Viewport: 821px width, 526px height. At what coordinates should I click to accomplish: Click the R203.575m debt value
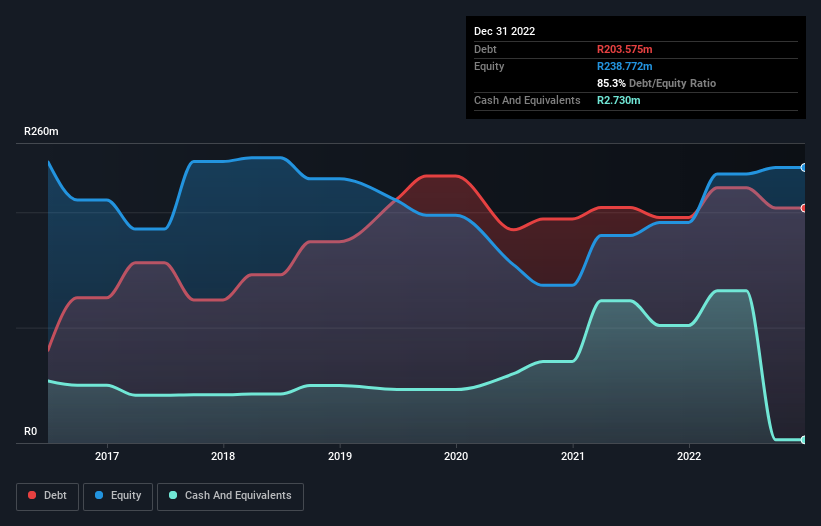[x=625, y=49]
